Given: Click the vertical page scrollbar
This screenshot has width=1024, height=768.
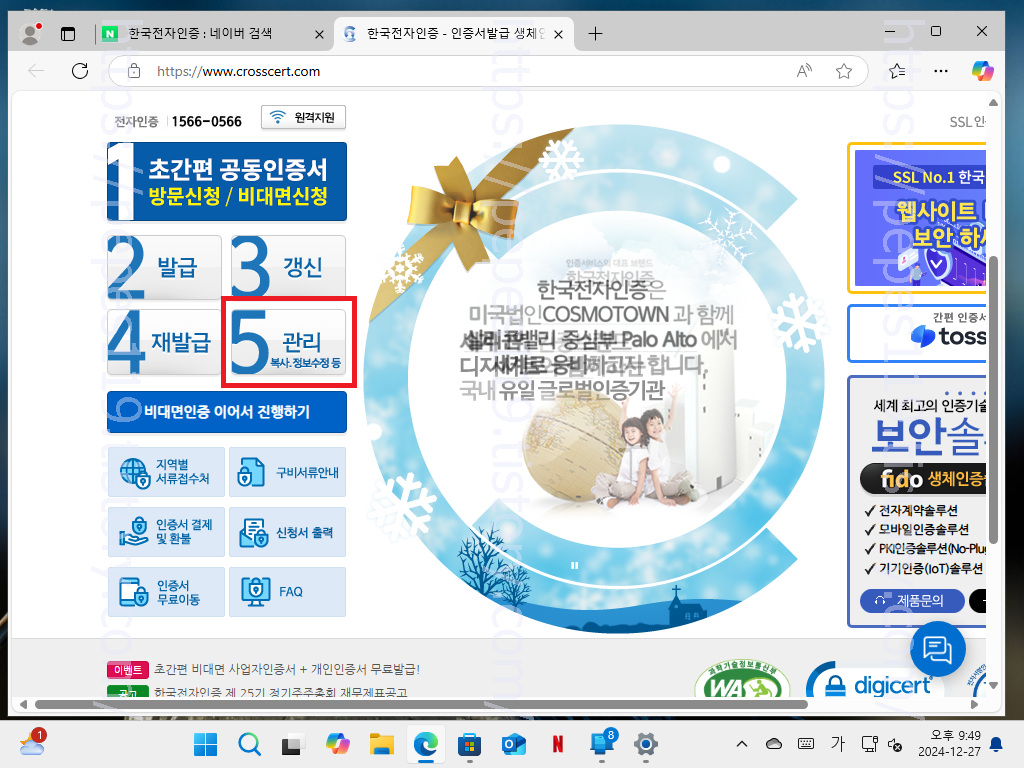Looking at the screenshot, I should coord(993,400).
